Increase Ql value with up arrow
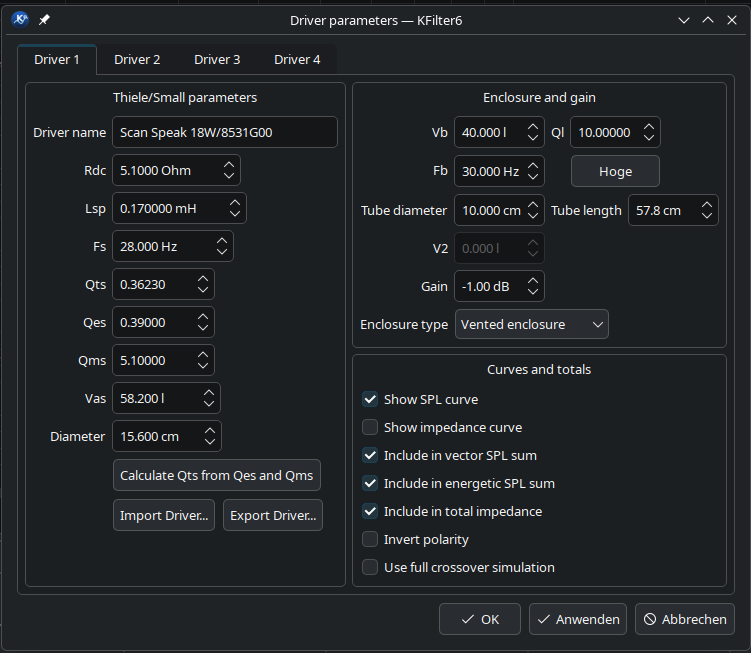Viewport: 751px width, 653px height. tap(649, 127)
